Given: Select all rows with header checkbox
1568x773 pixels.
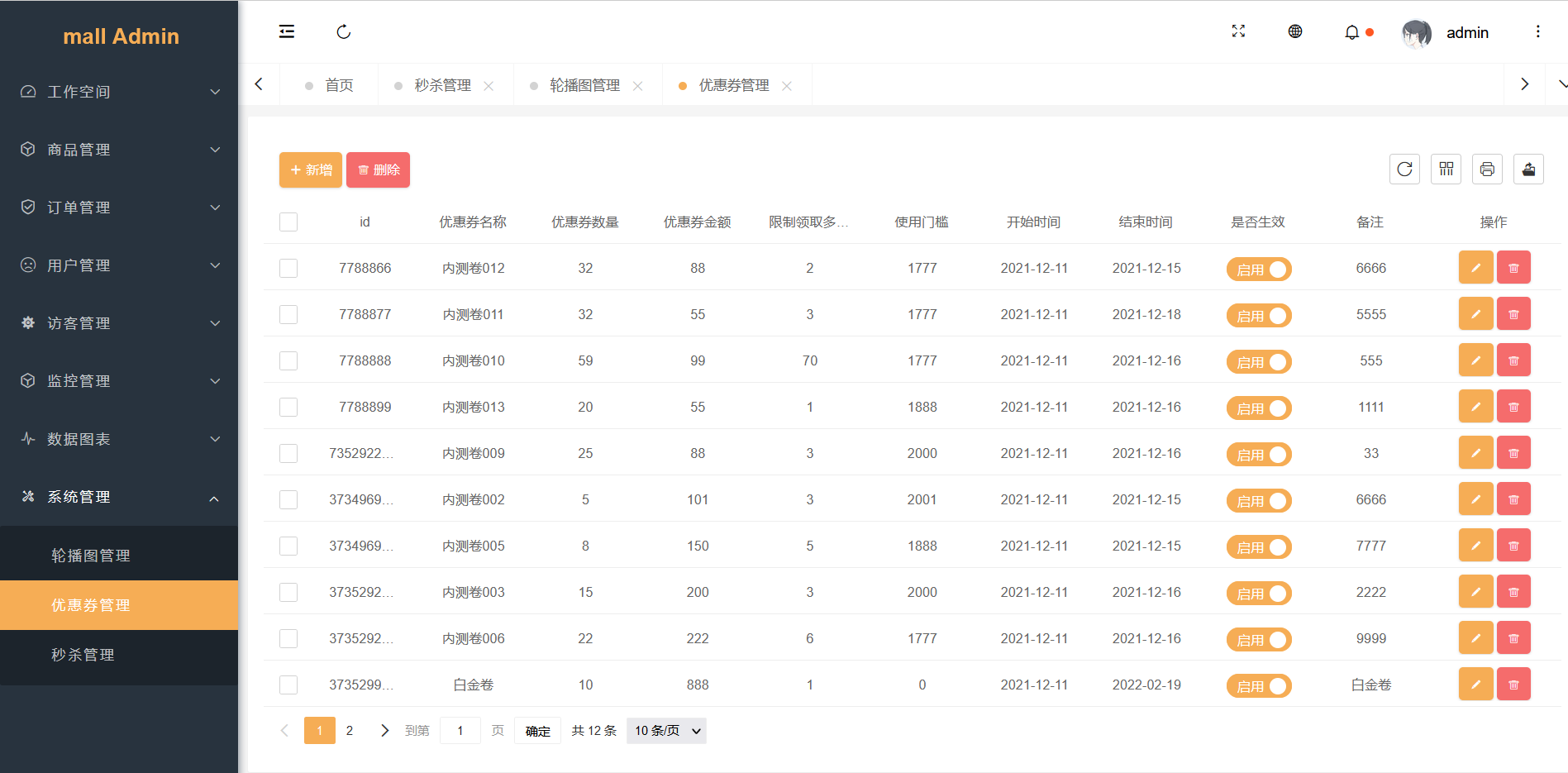Looking at the screenshot, I should [x=288, y=222].
